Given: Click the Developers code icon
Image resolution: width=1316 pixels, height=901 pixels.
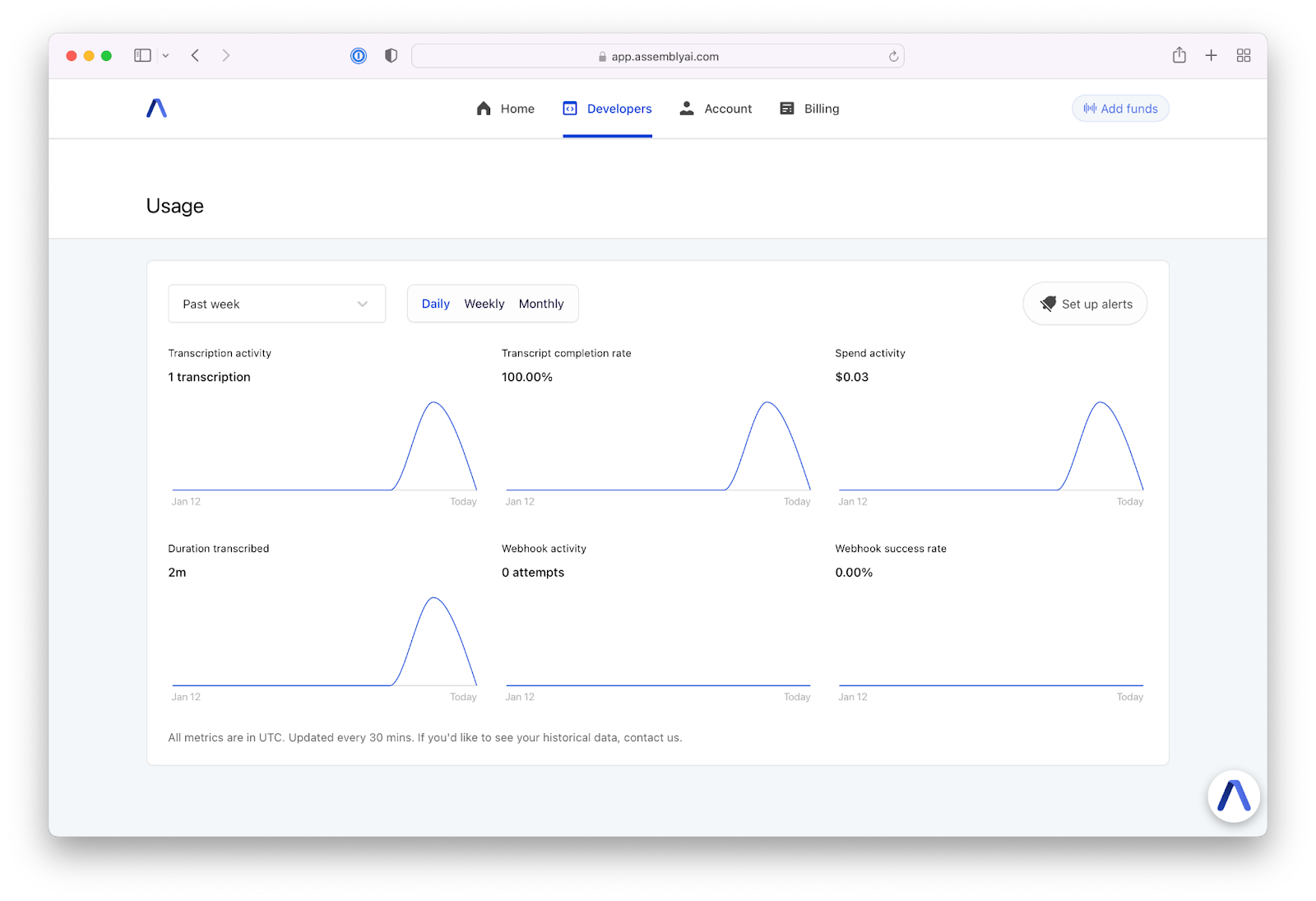Looking at the screenshot, I should 570,108.
